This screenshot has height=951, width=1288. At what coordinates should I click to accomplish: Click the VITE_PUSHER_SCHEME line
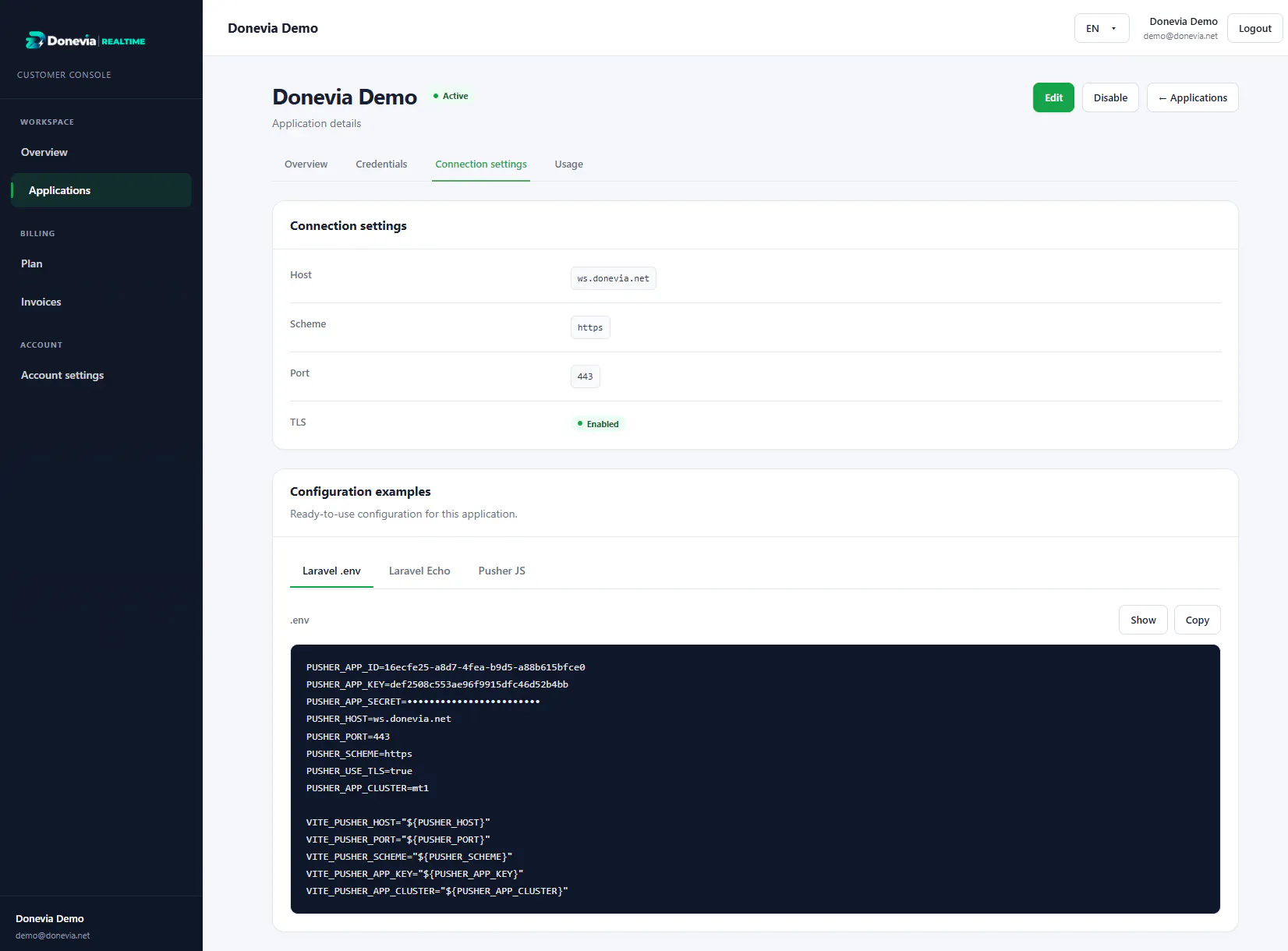[409, 857]
